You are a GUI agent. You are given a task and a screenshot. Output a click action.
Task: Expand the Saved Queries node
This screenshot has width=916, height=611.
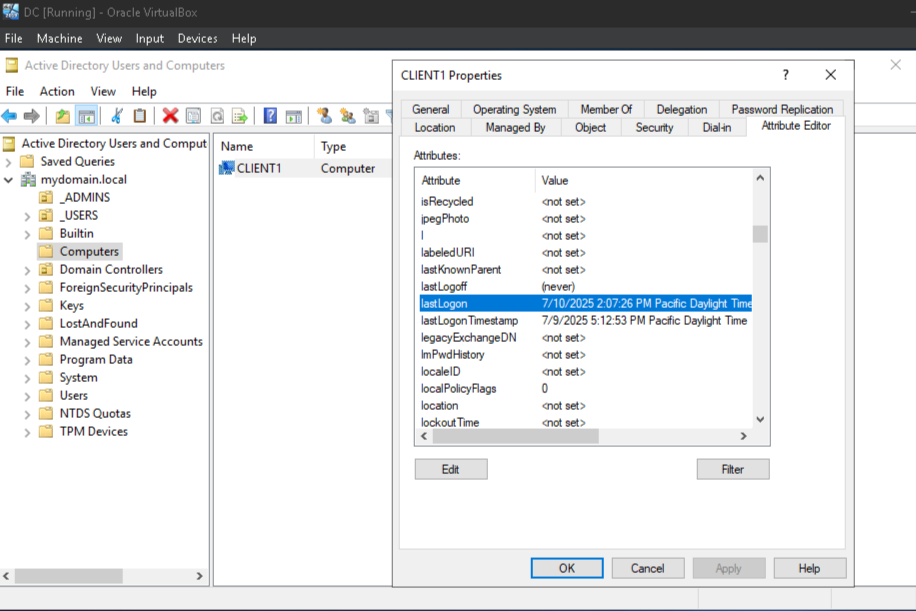8,162
